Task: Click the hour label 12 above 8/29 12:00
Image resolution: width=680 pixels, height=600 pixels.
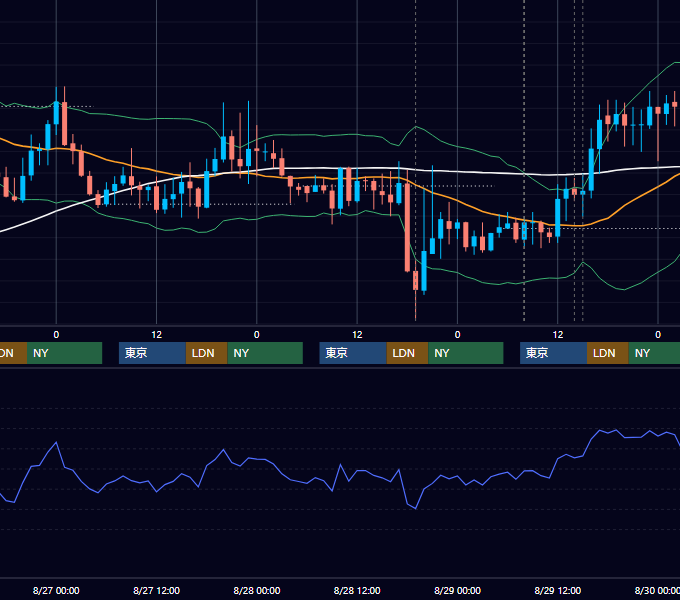Action: pos(558,335)
